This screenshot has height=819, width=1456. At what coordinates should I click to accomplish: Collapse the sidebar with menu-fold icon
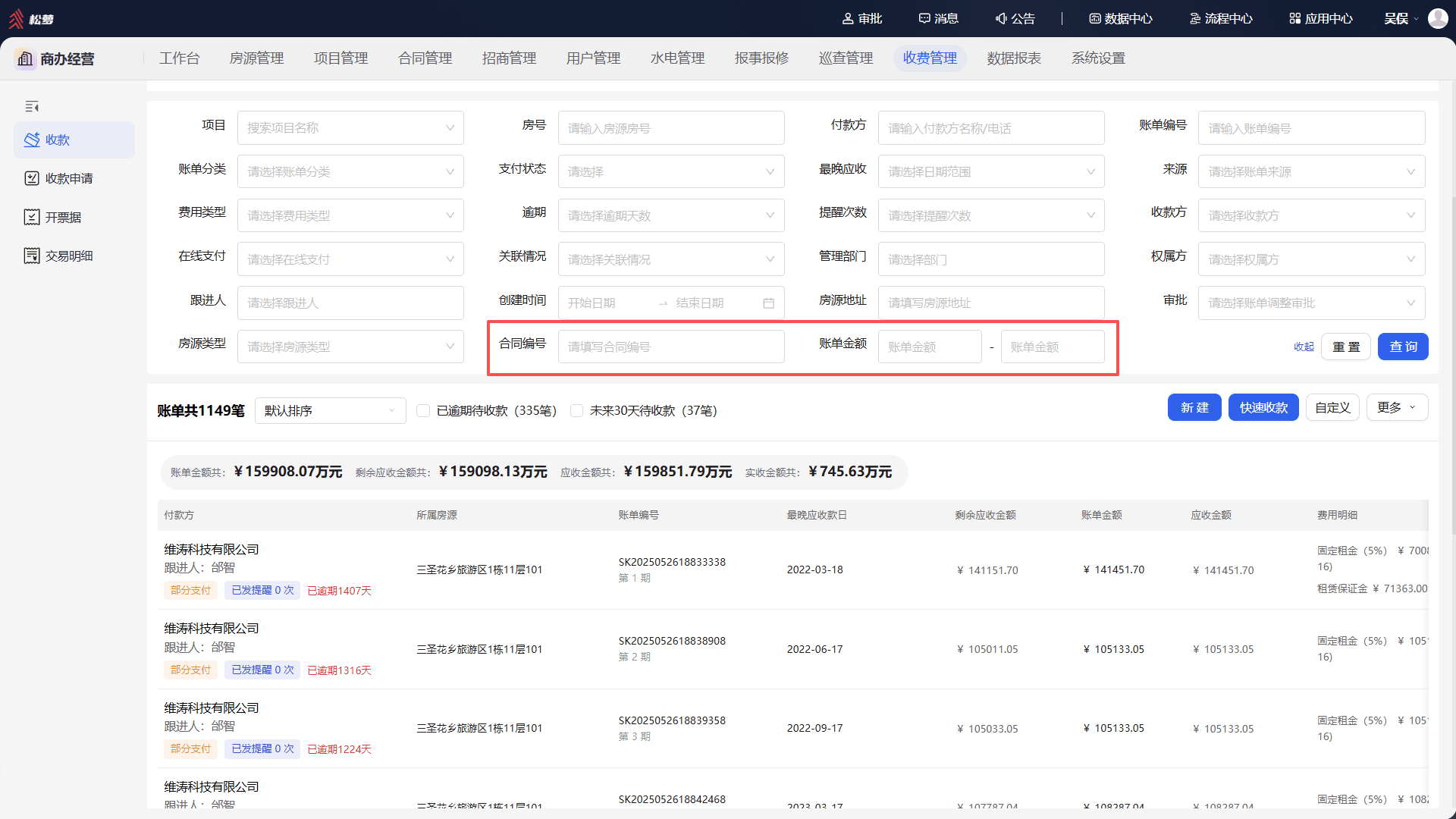[x=32, y=107]
